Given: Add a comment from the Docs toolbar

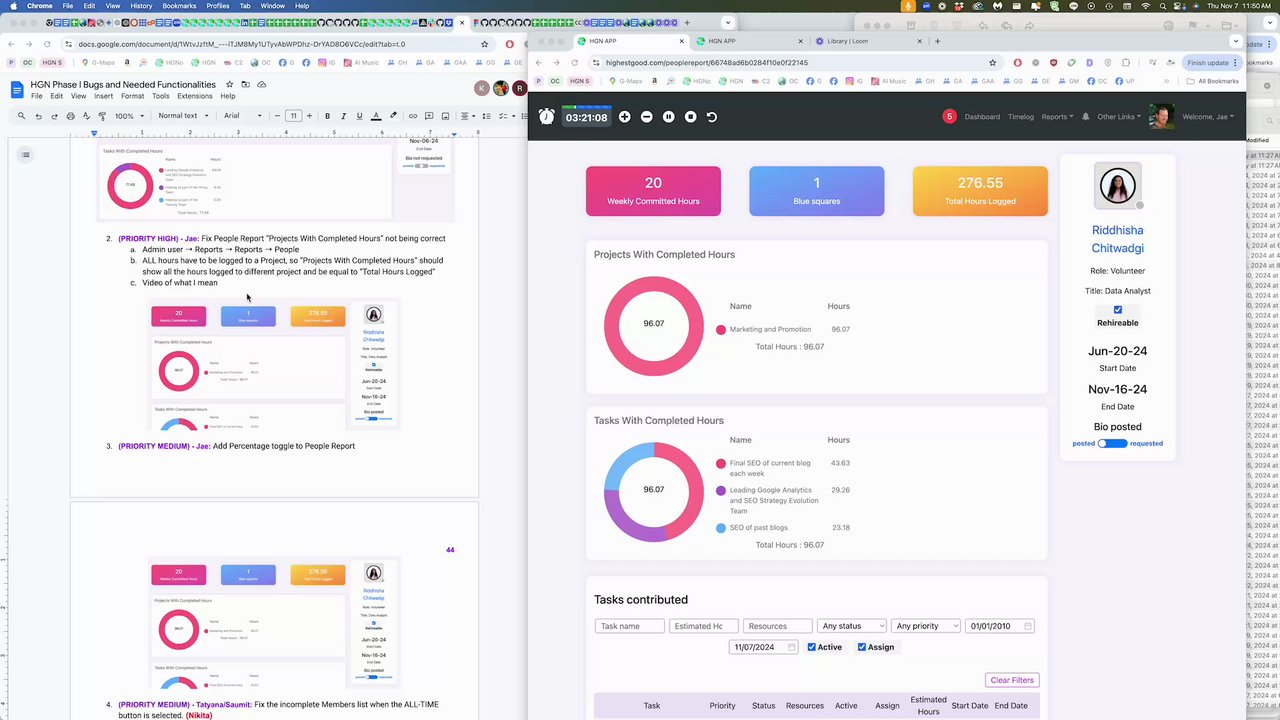Looking at the screenshot, I should (x=431, y=116).
